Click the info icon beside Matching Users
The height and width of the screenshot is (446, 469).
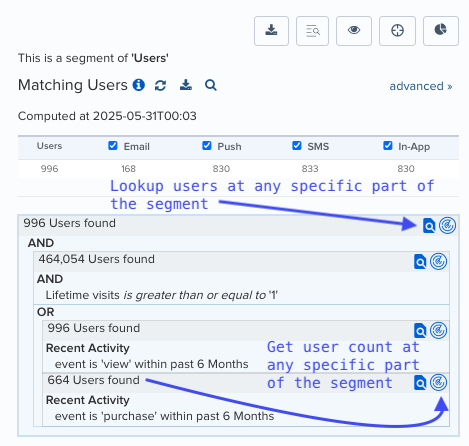click(x=139, y=85)
